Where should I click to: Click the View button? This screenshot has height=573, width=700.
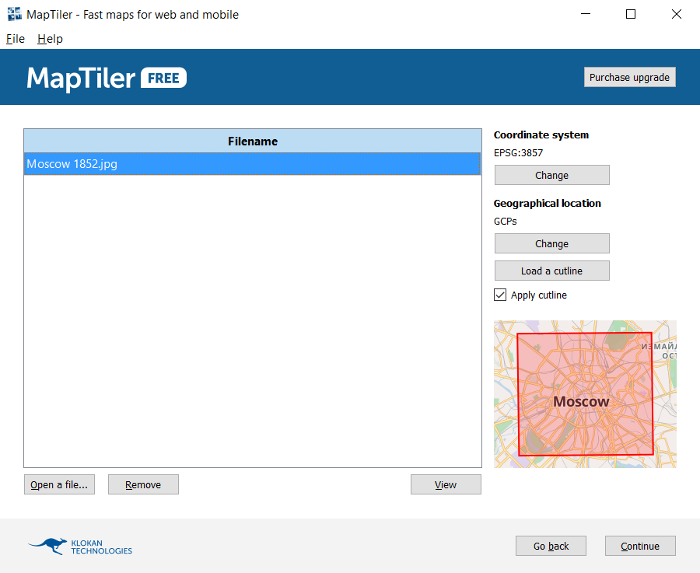(x=446, y=485)
